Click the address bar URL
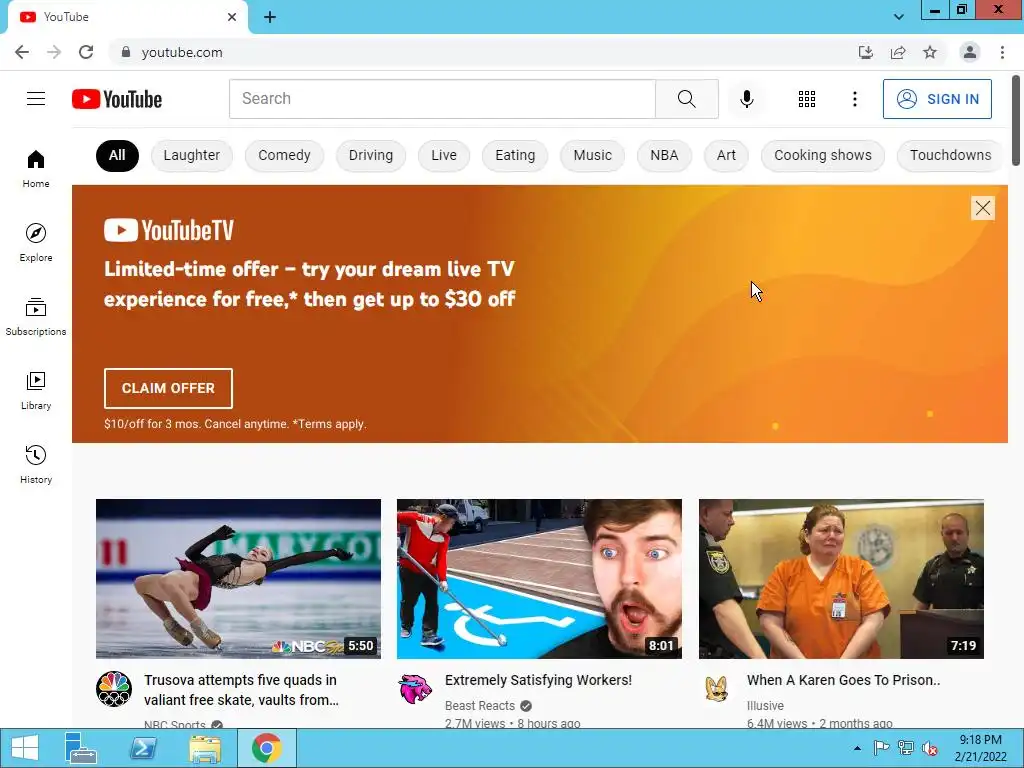 click(182, 52)
